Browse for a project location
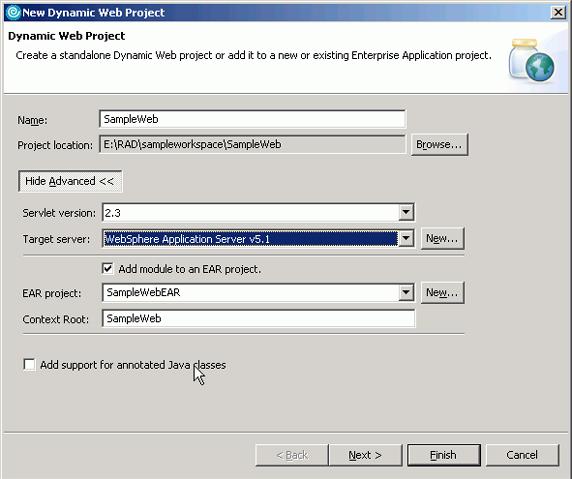This screenshot has height=479, width=572. pyautogui.click(x=439, y=144)
